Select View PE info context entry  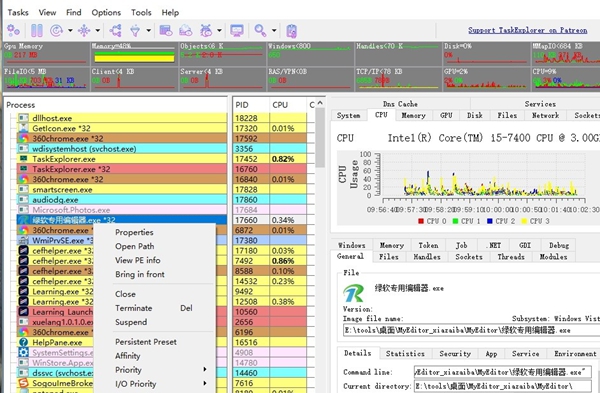coord(137,260)
